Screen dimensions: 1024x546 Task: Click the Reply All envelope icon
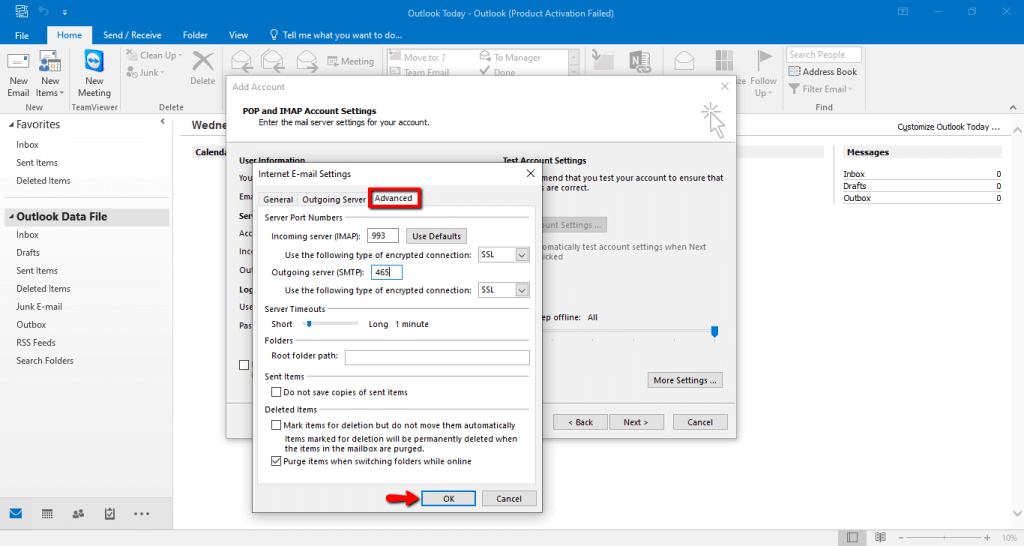273,61
